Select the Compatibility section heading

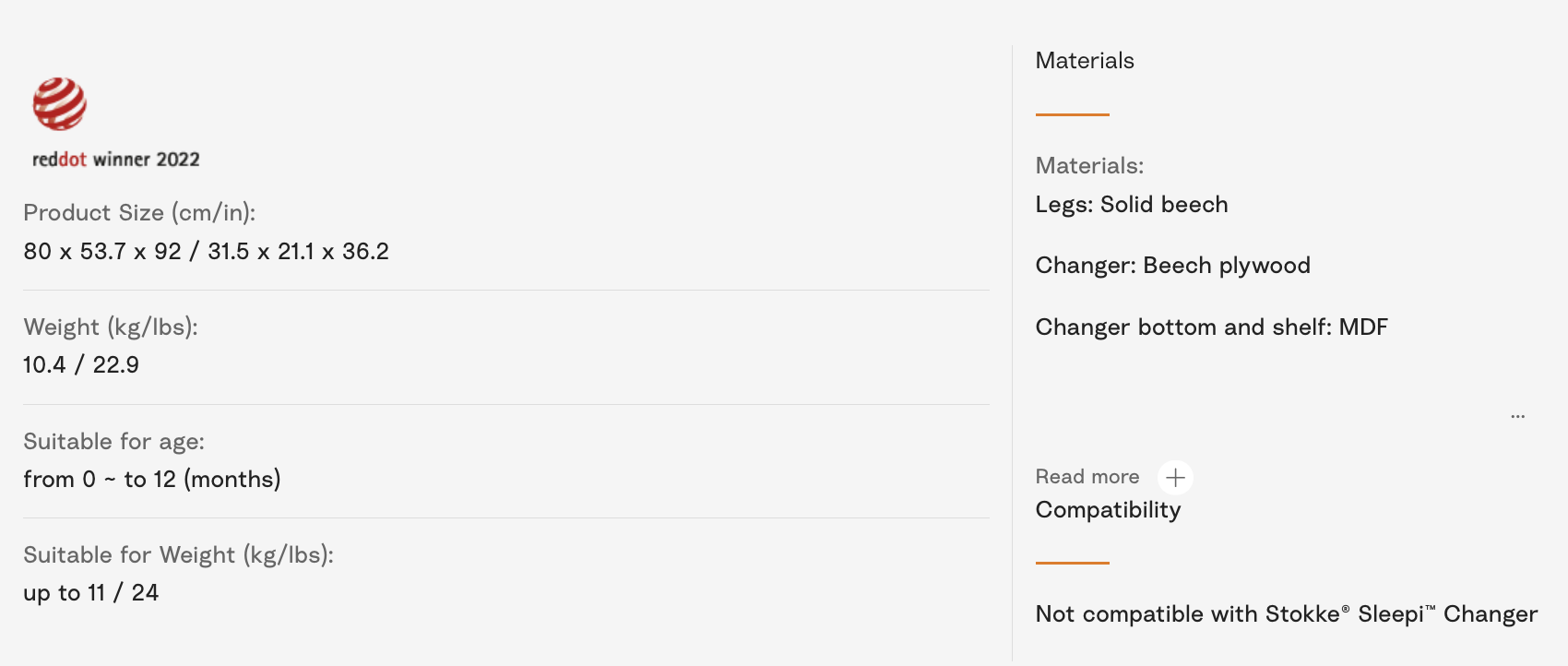point(1108,510)
